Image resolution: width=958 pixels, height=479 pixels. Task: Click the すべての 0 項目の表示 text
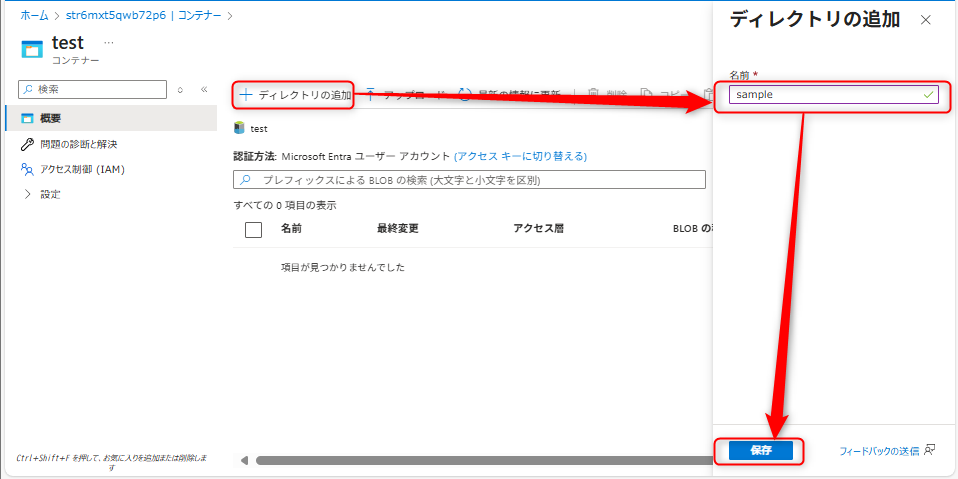coord(285,205)
